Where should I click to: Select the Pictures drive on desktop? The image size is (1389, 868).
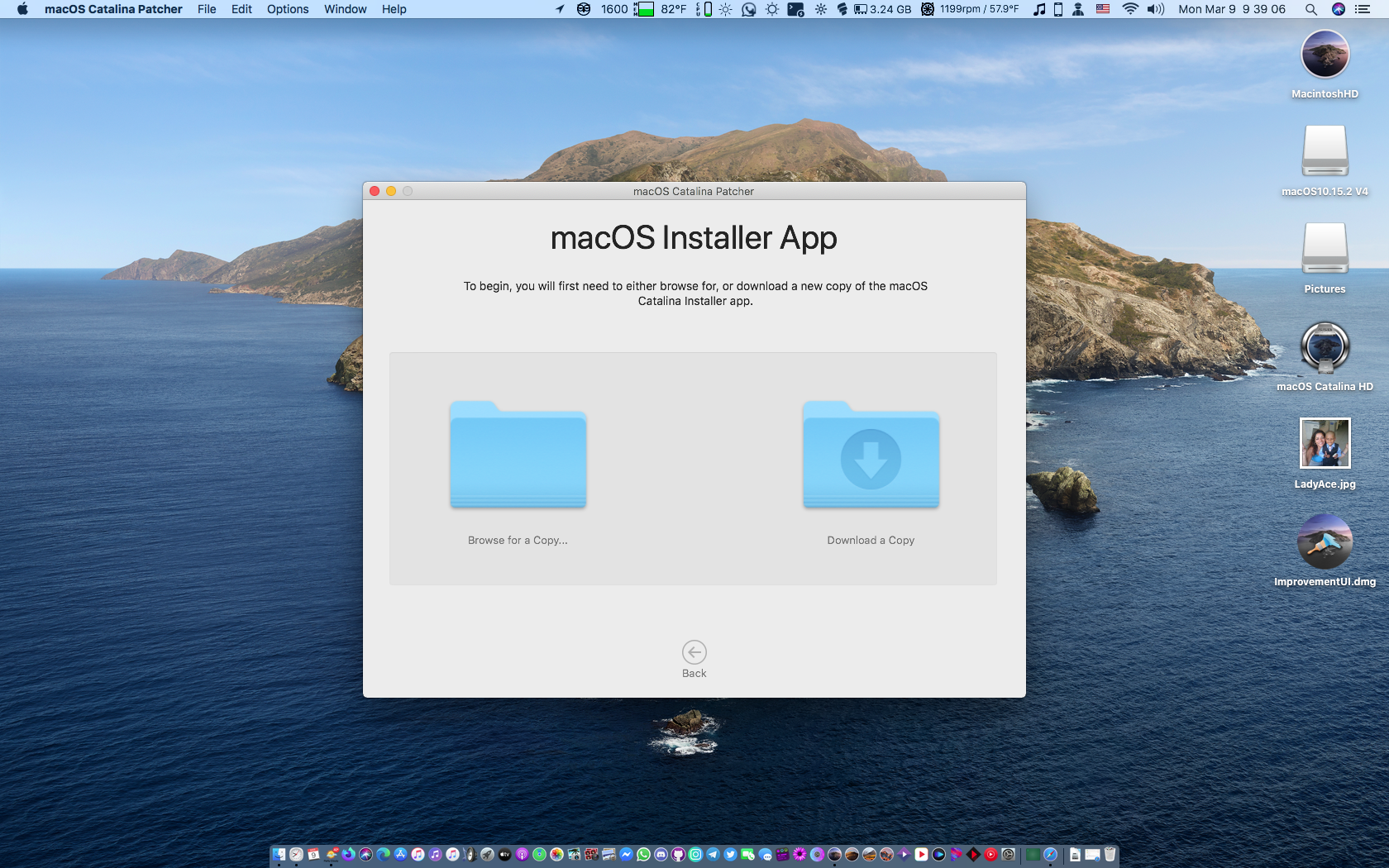pos(1325,248)
